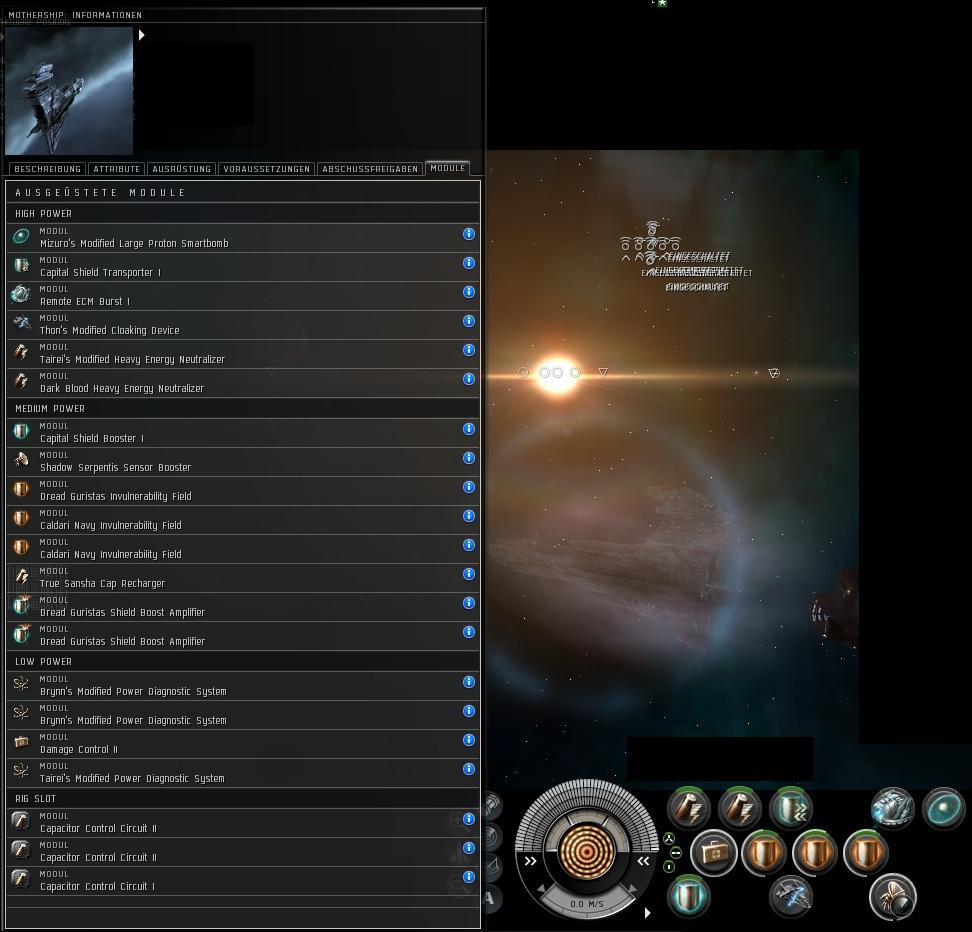
Task: Open the Abschussfreigaben tab
Action: pos(370,169)
